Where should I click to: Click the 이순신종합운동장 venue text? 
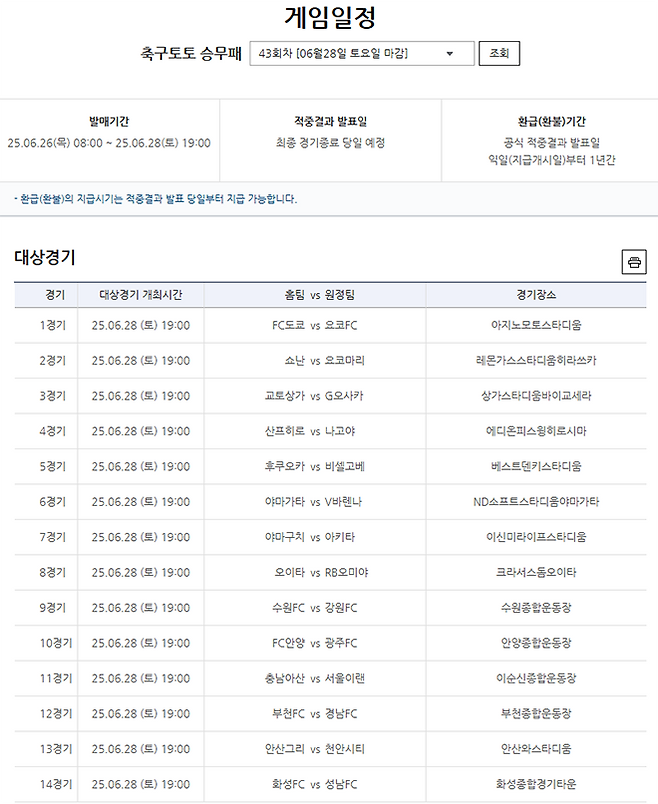(536, 678)
